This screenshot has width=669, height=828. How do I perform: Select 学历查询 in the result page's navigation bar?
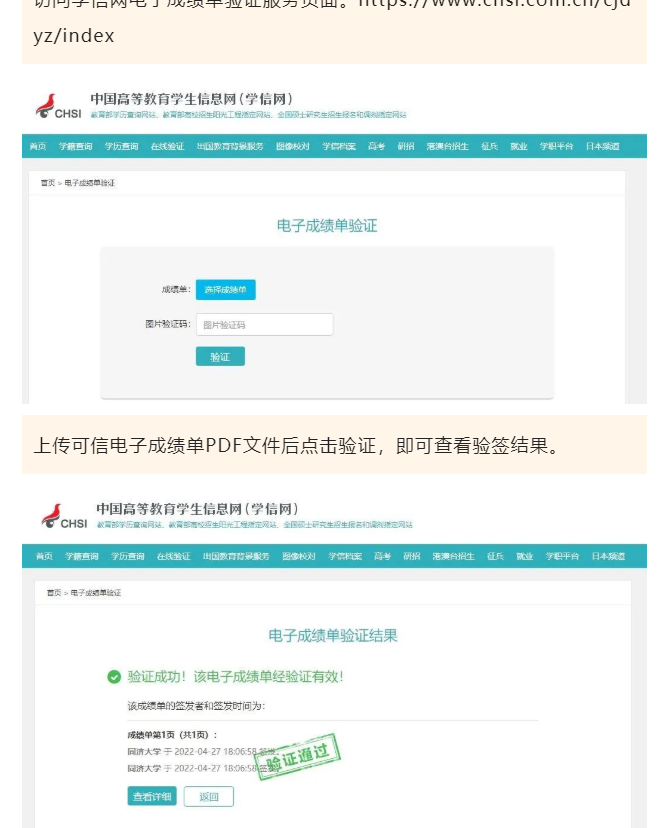click(127, 556)
